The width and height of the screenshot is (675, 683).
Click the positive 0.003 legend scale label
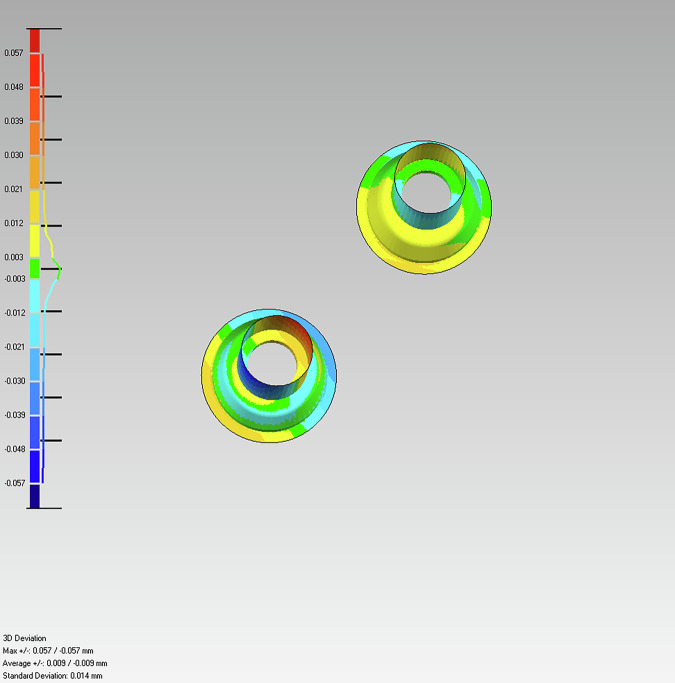click(x=14, y=257)
